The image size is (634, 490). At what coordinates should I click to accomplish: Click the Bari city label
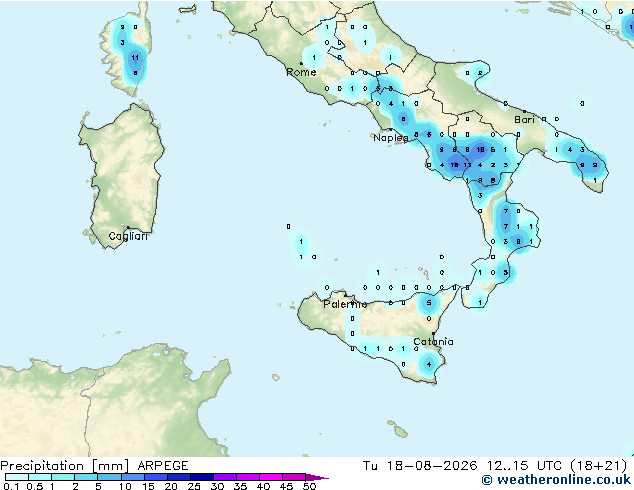coord(524,120)
